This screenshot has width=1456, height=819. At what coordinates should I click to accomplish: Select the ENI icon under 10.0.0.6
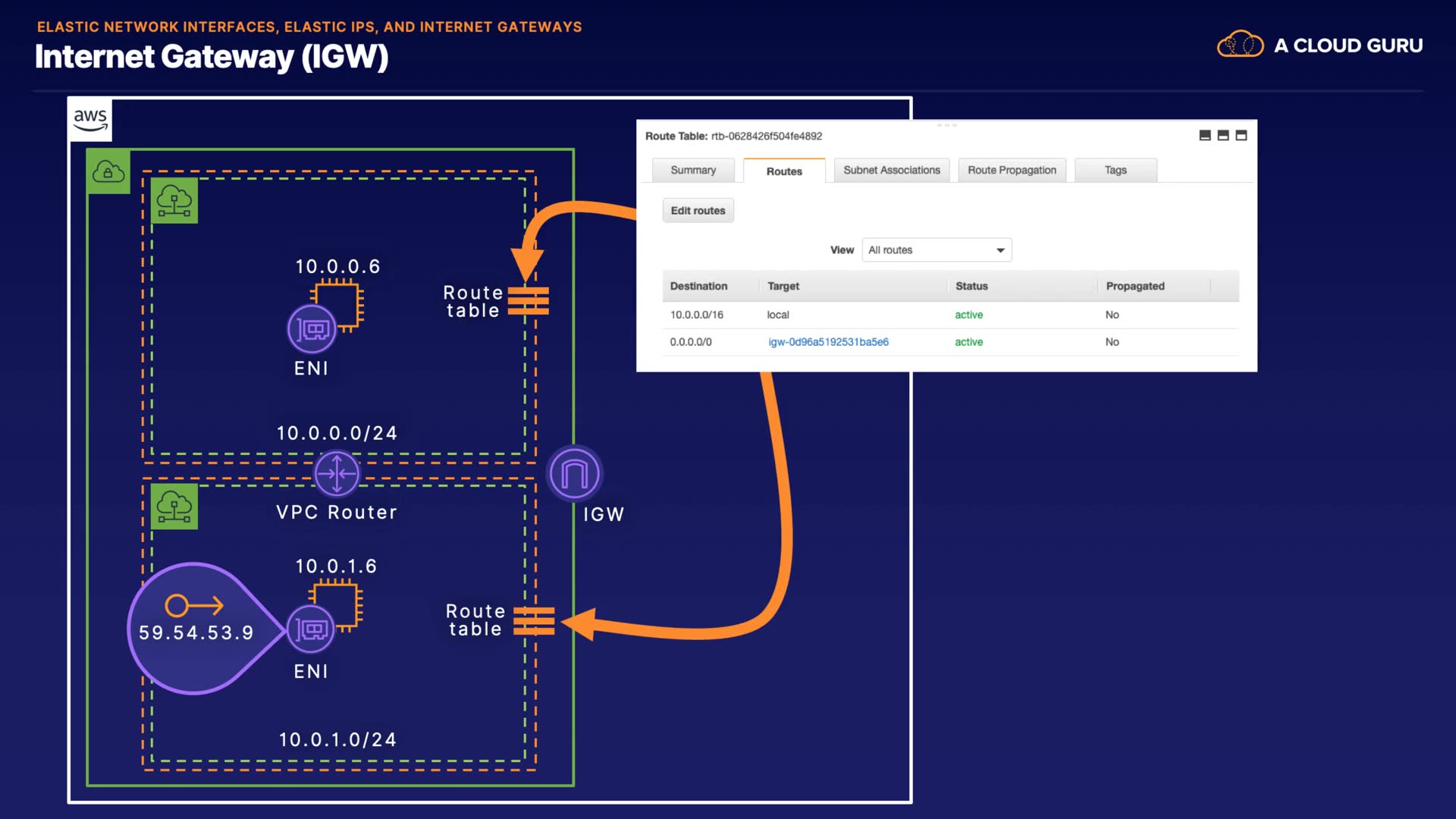(x=312, y=329)
